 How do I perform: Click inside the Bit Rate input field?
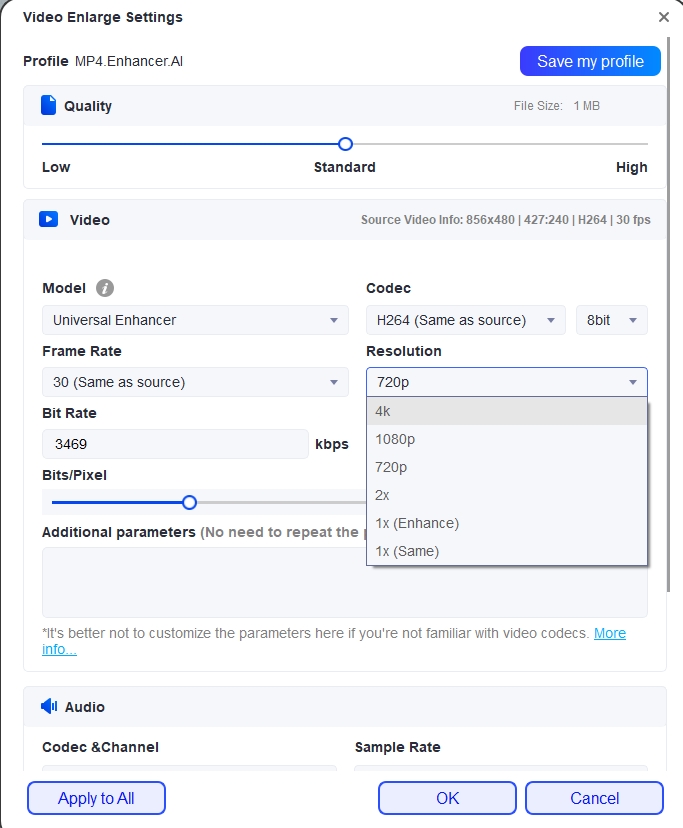175,443
